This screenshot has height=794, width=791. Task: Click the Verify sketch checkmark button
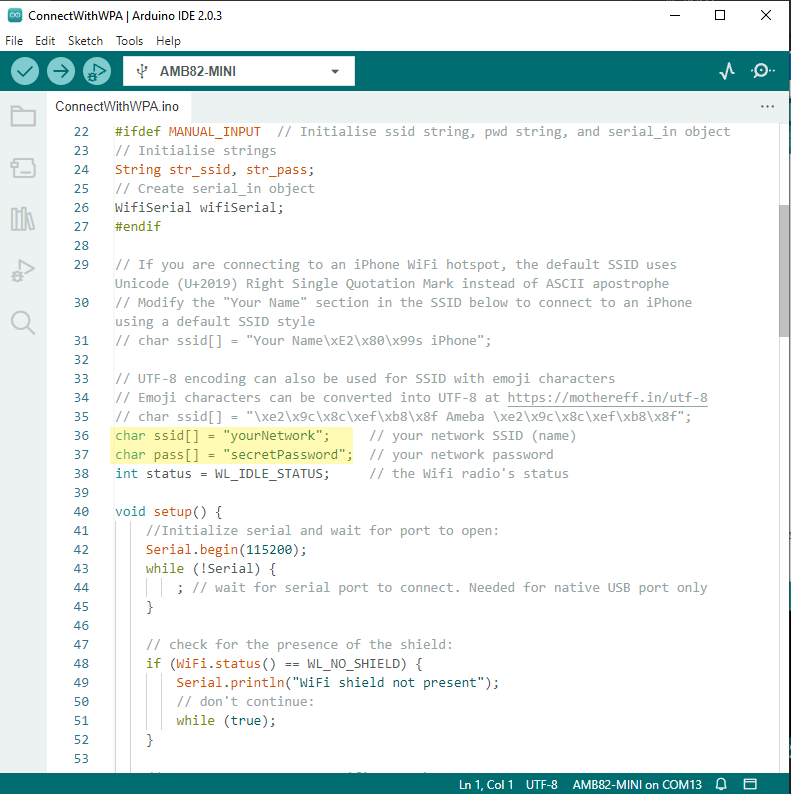coord(25,71)
